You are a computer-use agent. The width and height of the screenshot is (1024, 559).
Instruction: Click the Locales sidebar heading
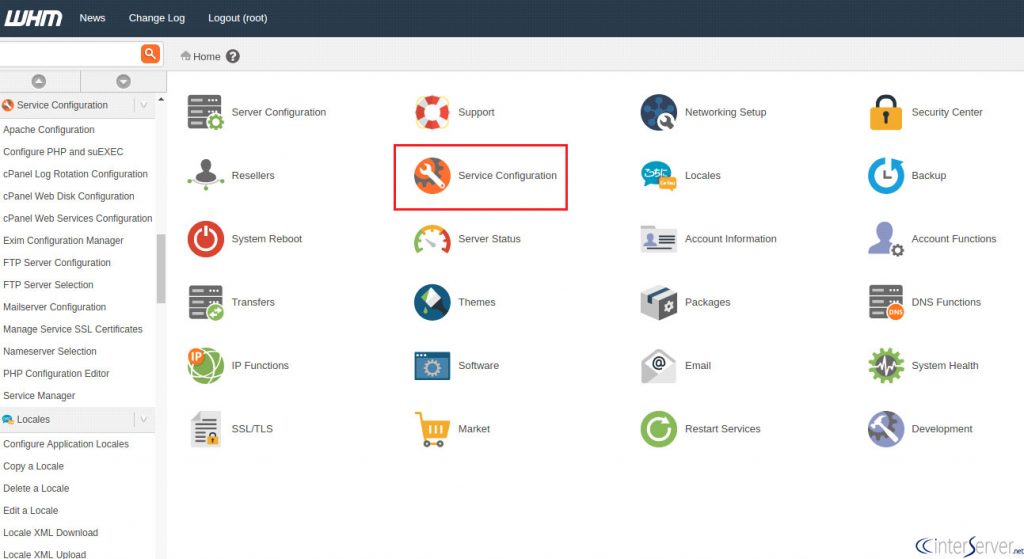pyautogui.click(x=33, y=419)
